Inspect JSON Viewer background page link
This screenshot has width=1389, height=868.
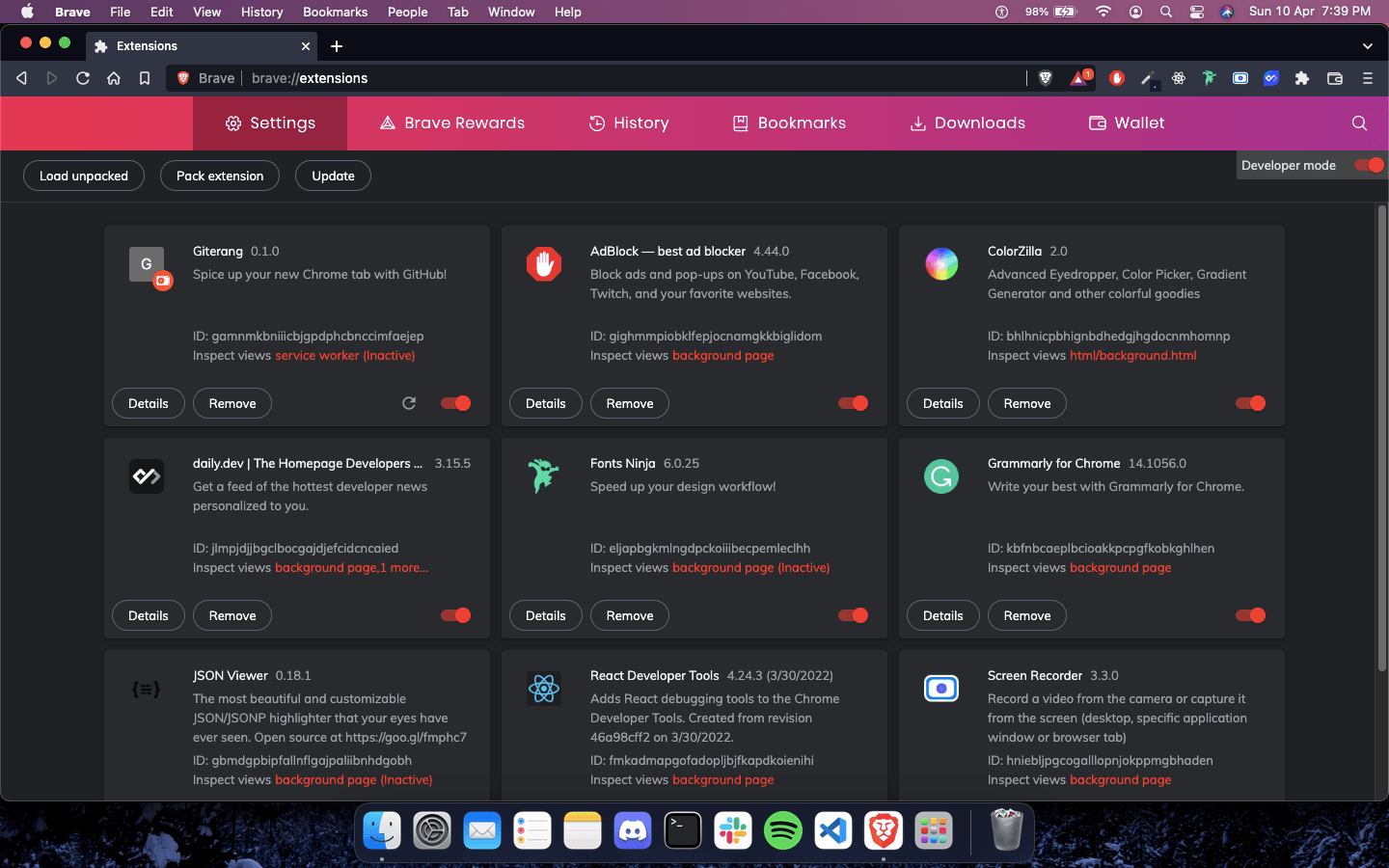[x=354, y=779]
